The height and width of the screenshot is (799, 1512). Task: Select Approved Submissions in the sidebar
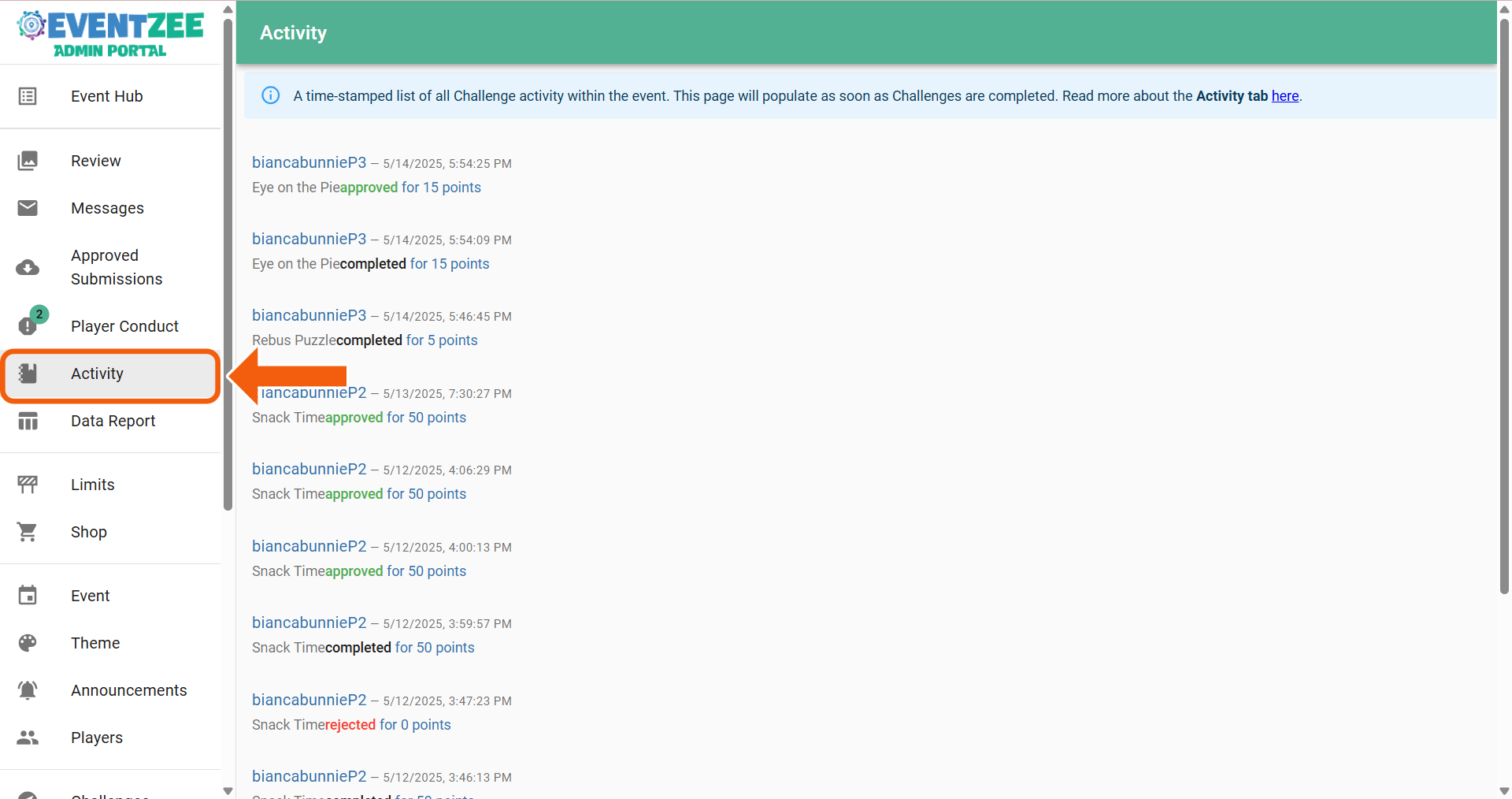(110, 267)
